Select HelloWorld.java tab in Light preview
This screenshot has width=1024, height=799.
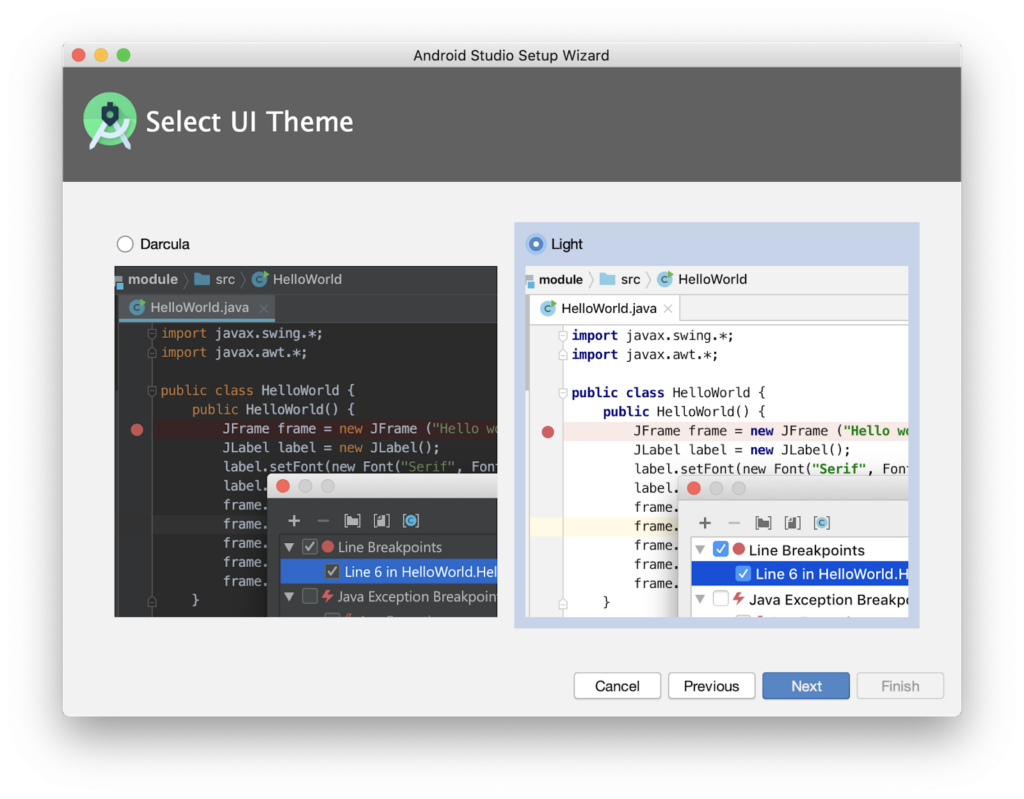coord(608,309)
